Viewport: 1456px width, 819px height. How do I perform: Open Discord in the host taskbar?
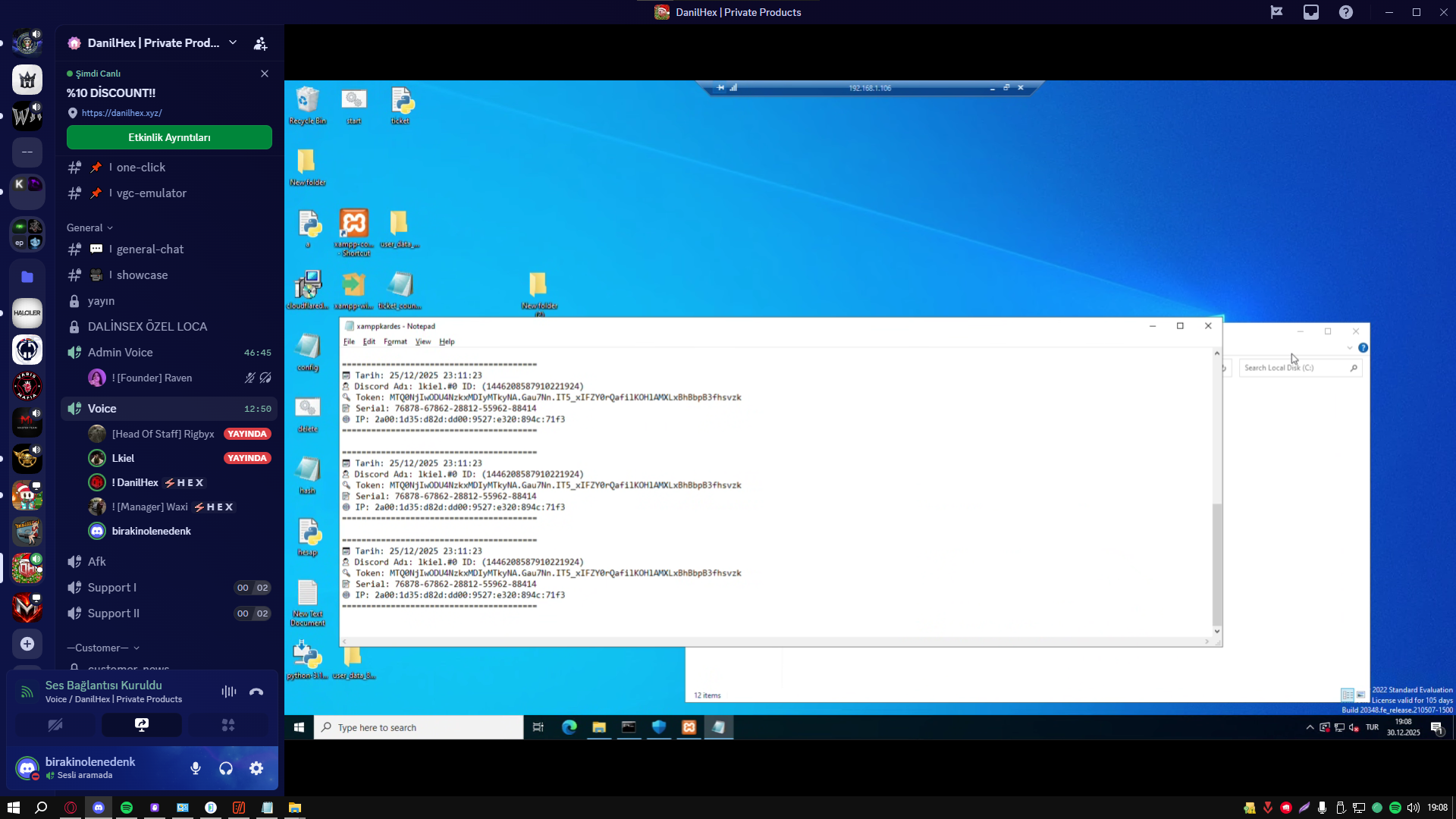point(99,808)
